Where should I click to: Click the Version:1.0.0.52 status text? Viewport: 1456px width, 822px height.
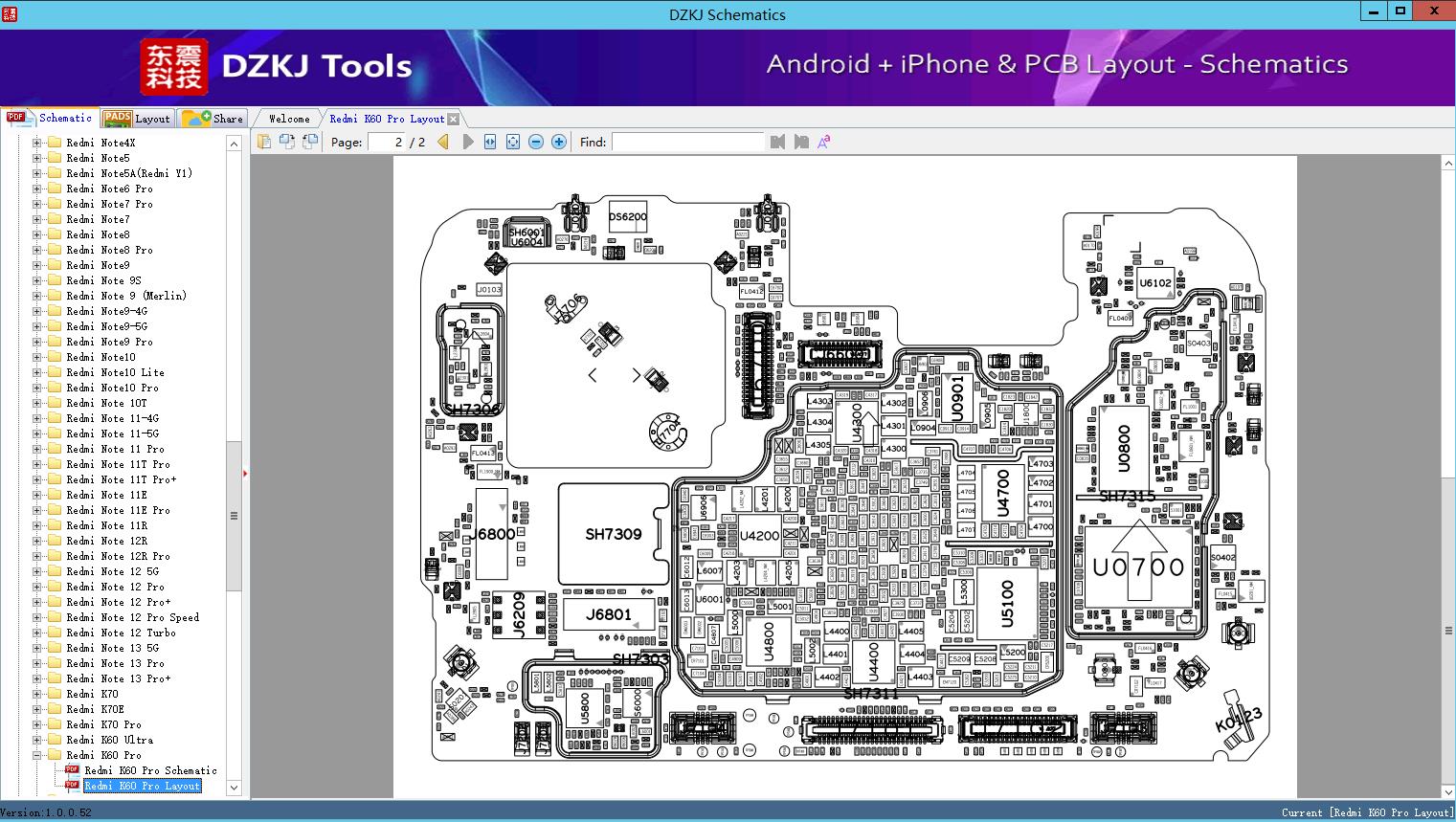(47, 812)
